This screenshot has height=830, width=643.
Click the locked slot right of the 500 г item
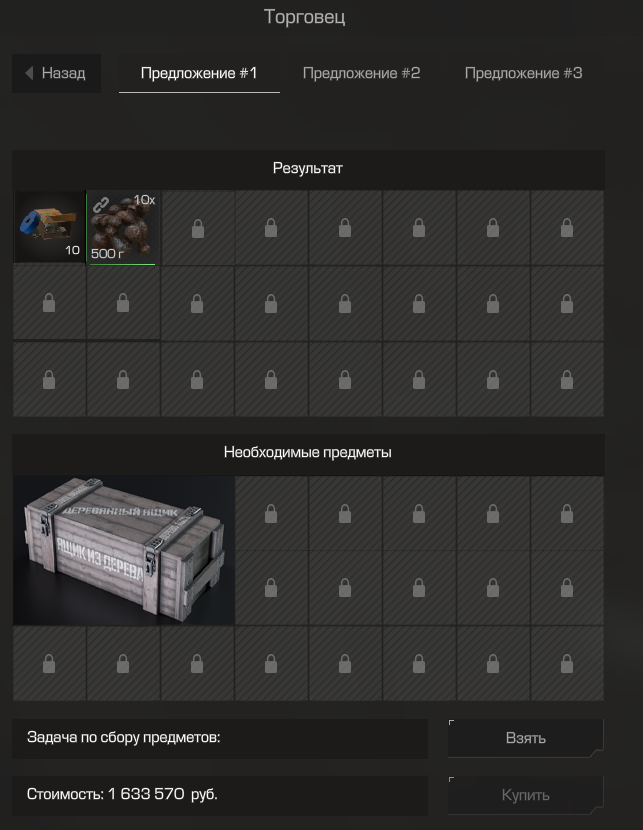[x=197, y=228]
